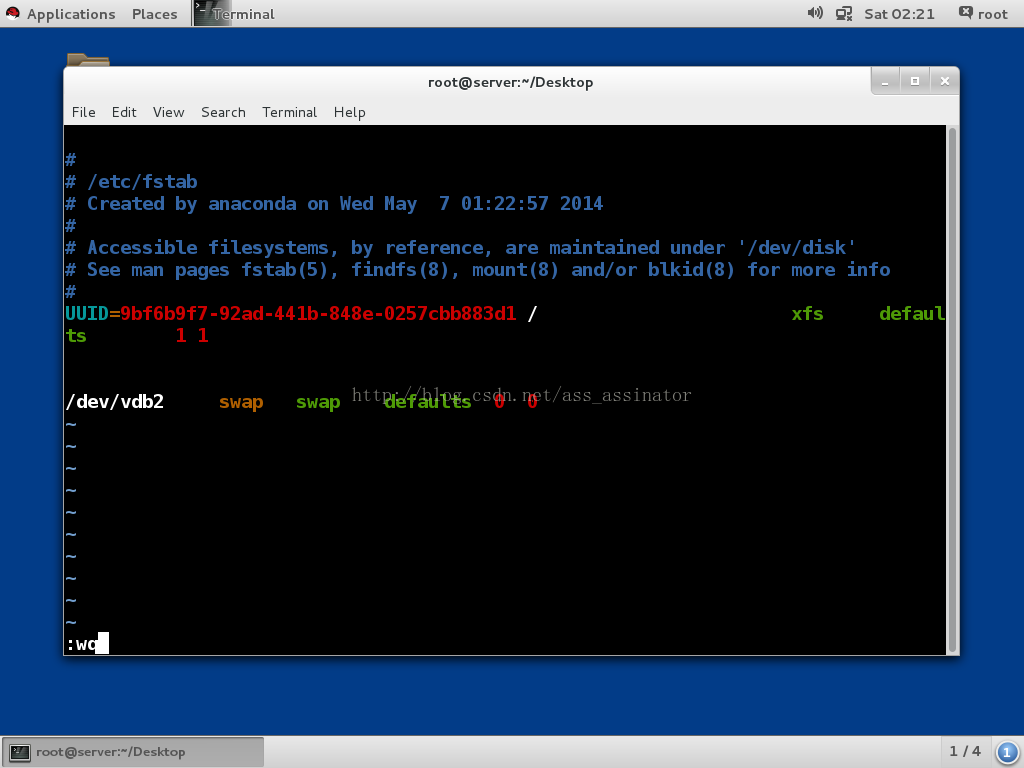The image size is (1024, 768).
Task: Open the File menu
Action: [x=84, y=112]
